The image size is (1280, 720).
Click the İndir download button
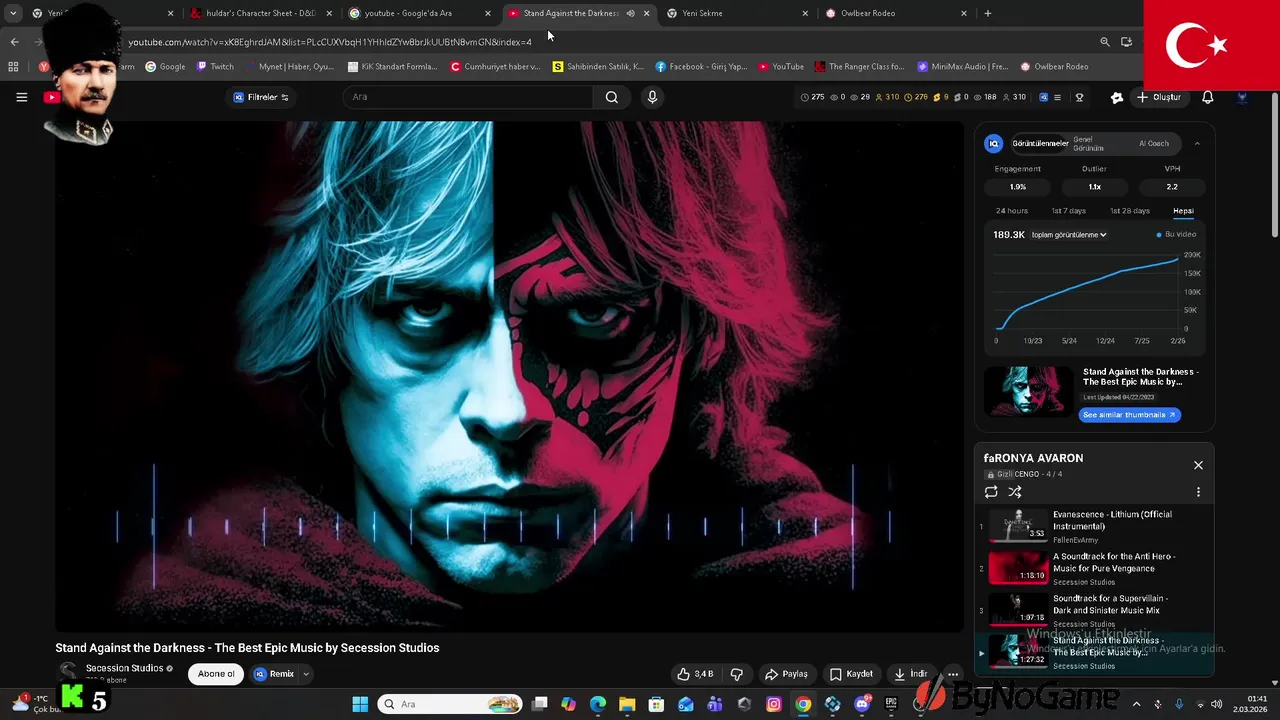coord(910,674)
